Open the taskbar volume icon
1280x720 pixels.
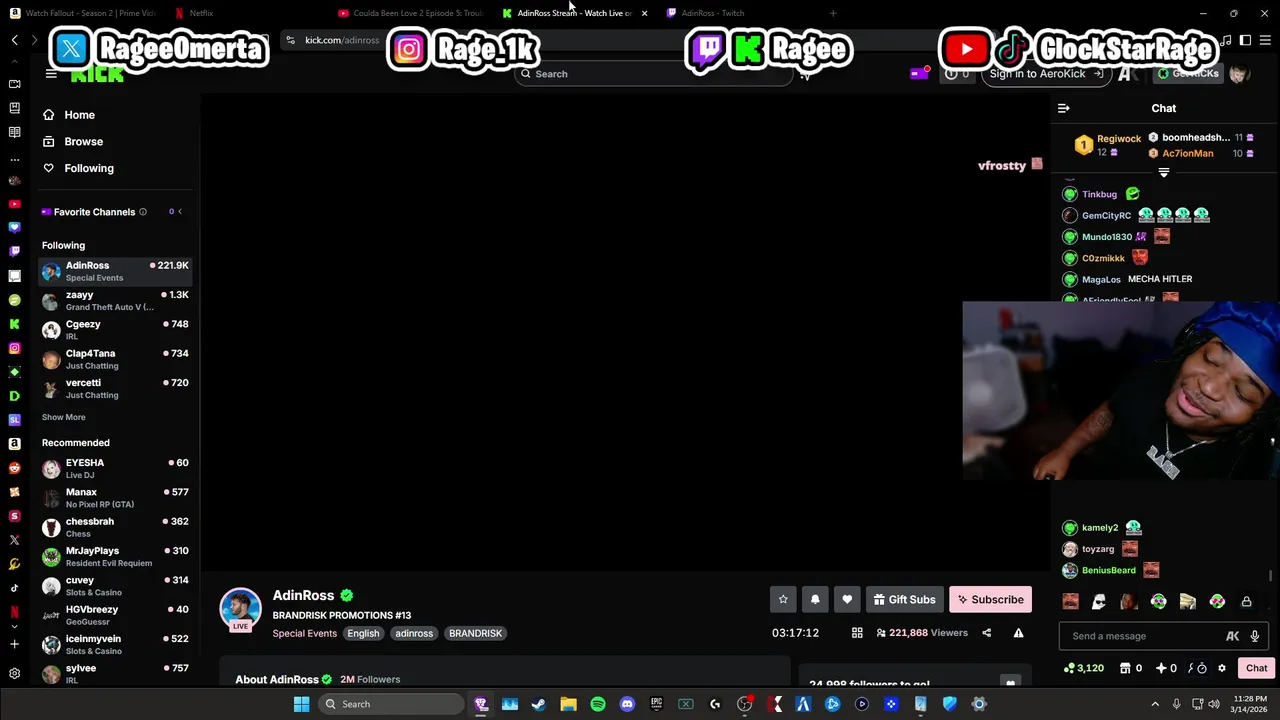point(1215,704)
